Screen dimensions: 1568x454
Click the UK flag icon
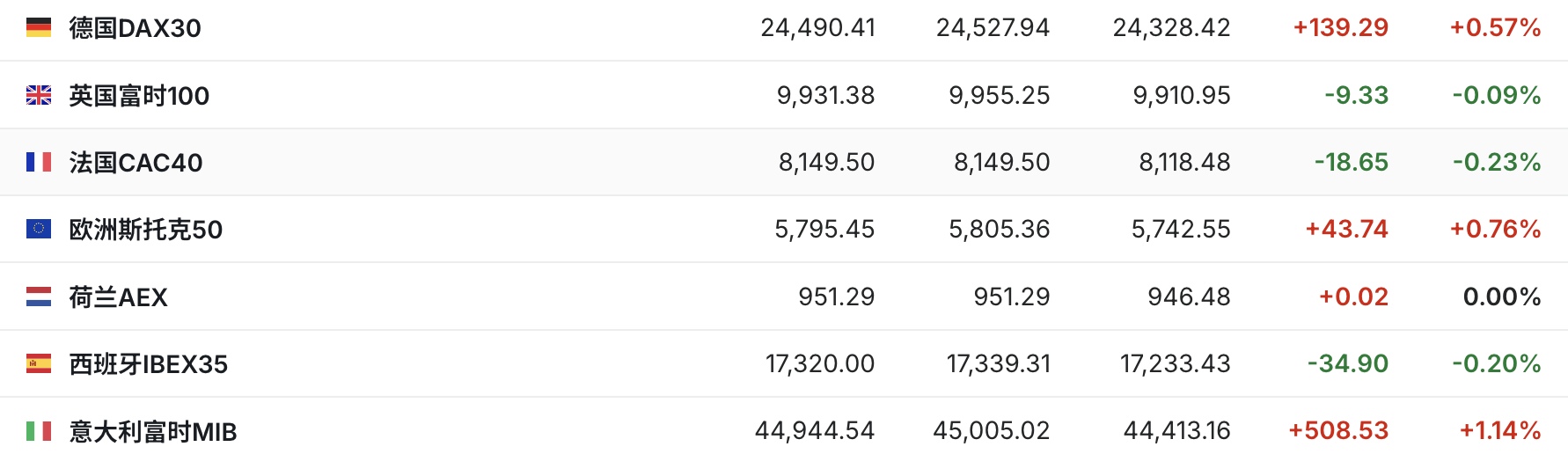[39, 95]
